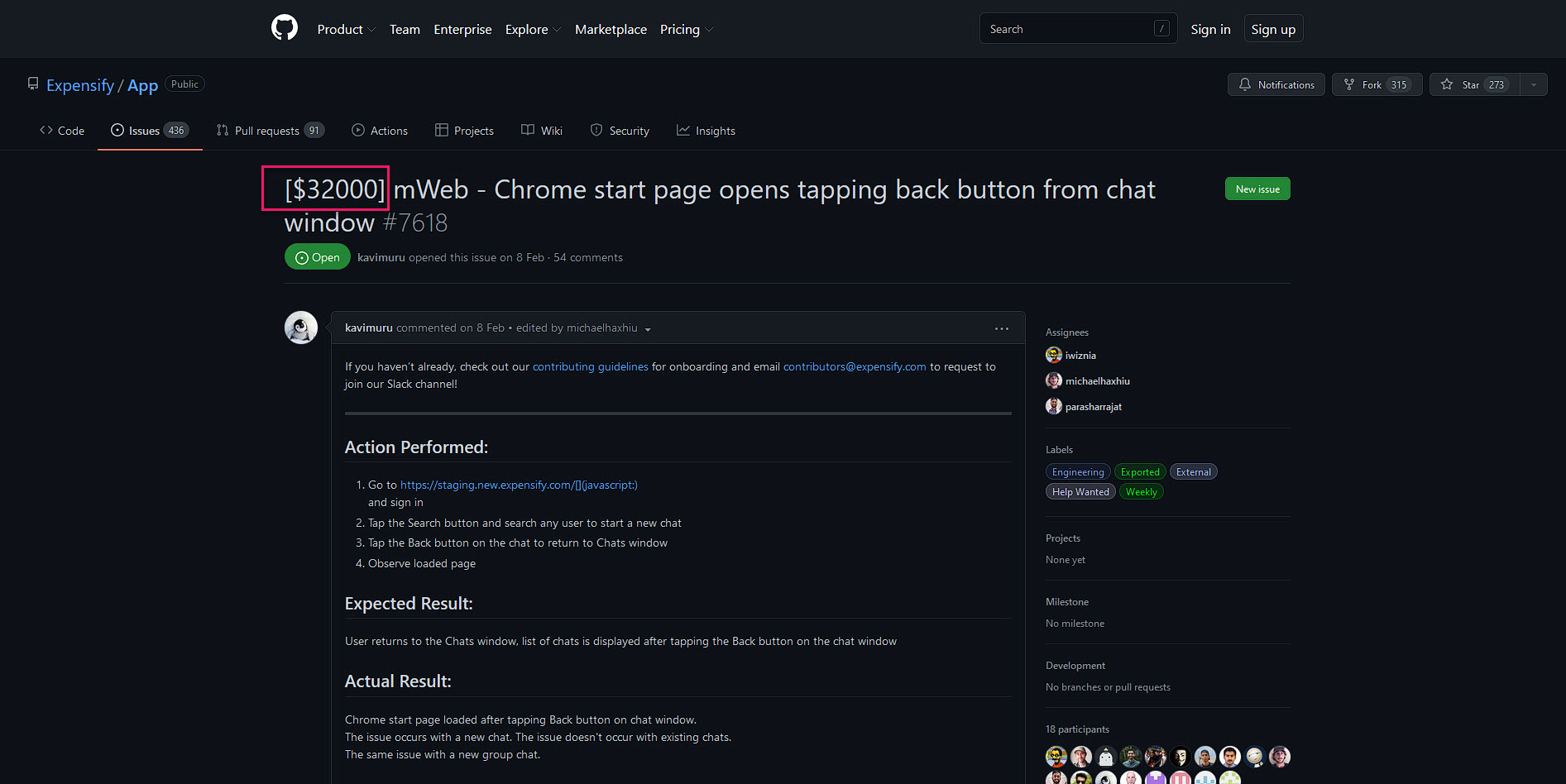Click the green Open status badge

[x=318, y=257]
